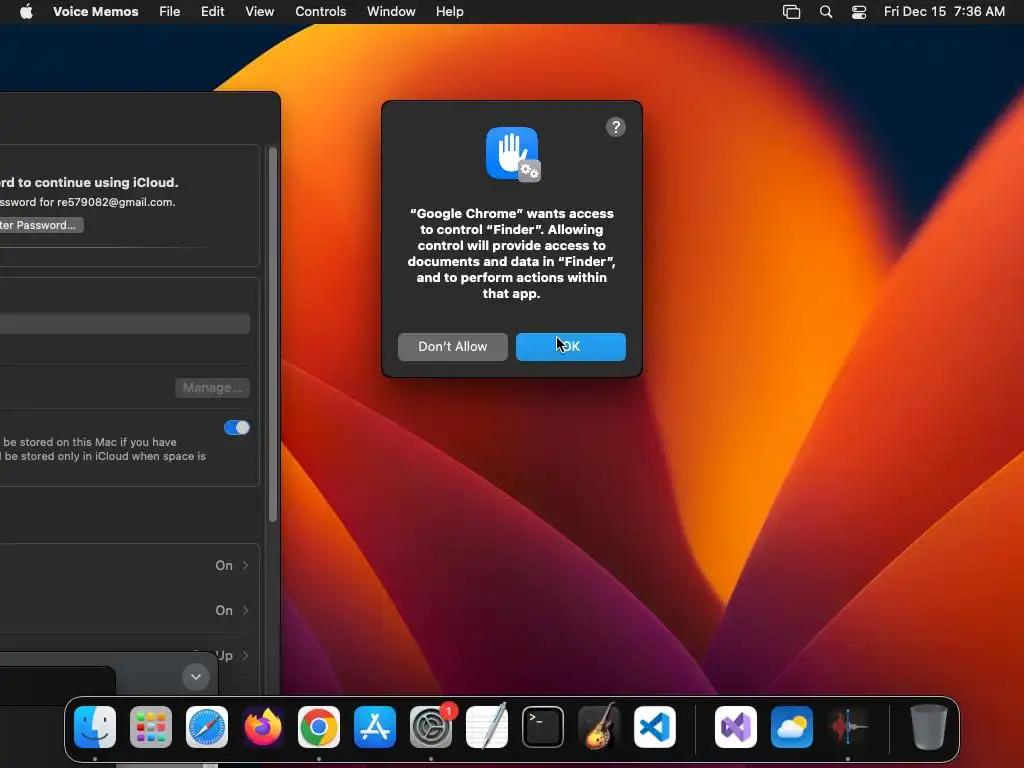Open Visual Studio from the Dock

point(736,727)
